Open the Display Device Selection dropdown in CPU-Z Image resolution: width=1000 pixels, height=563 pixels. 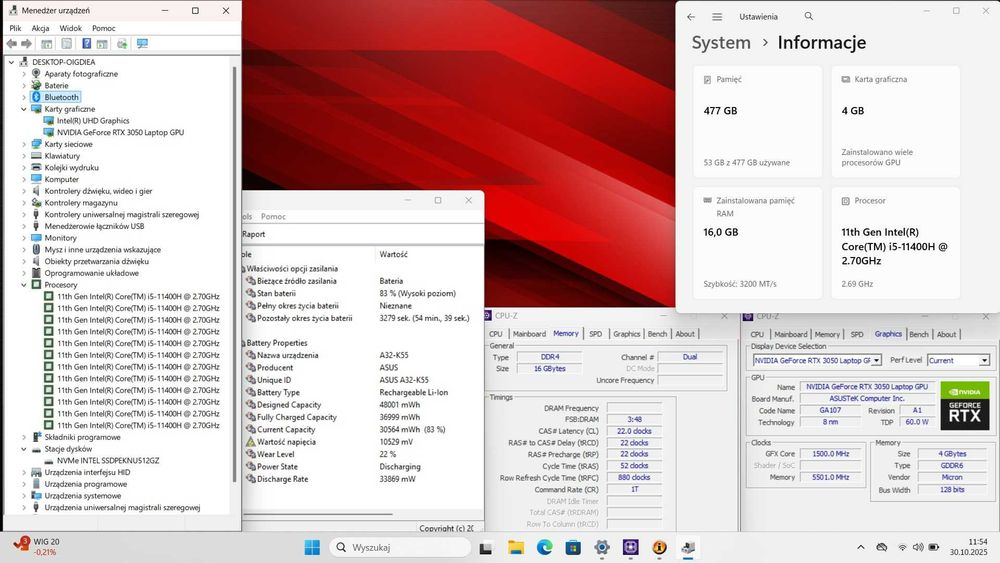(x=876, y=361)
